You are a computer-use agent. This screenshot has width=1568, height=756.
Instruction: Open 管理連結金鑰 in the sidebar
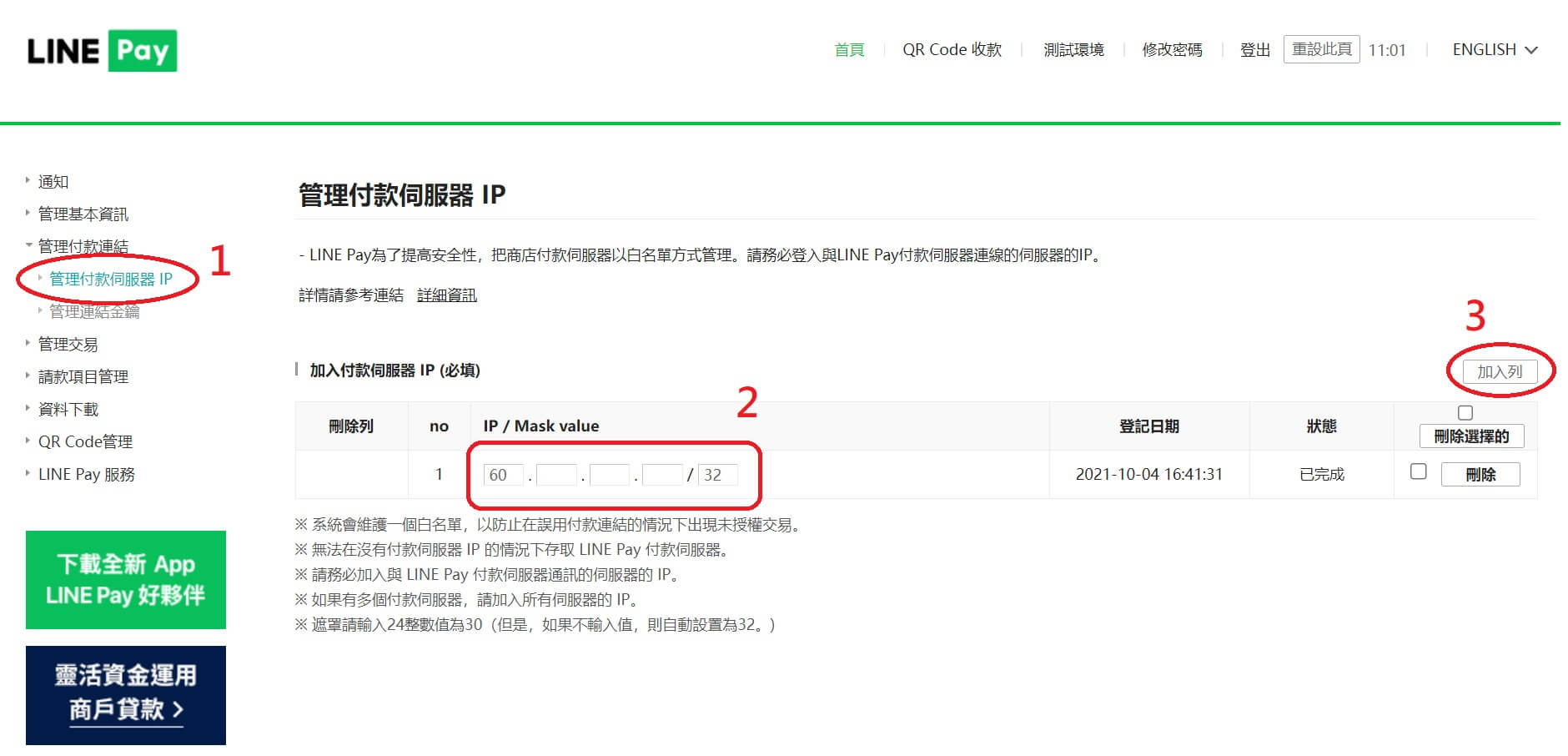point(94,311)
